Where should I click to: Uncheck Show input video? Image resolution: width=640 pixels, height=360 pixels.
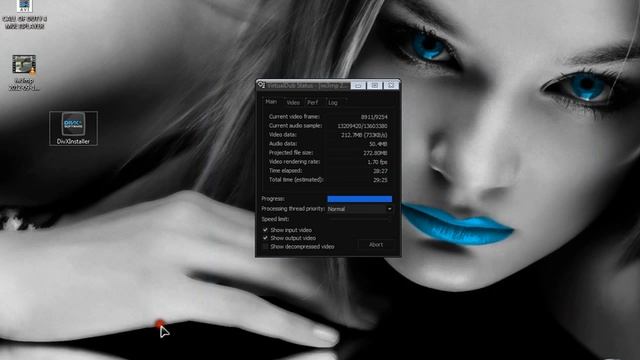point(265,230)
